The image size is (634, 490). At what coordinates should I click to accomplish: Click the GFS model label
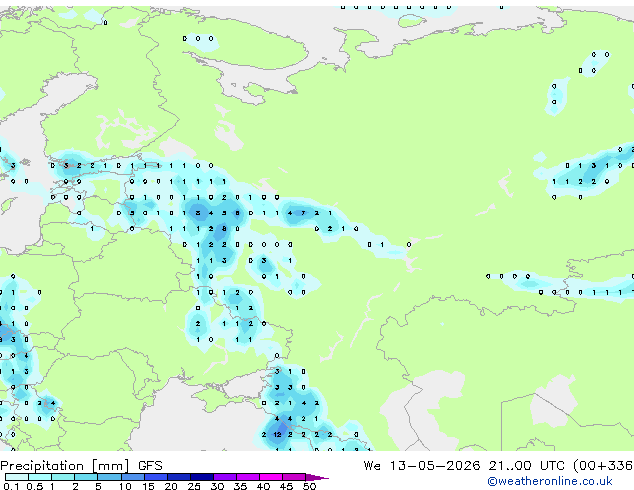pyautogui.click(x=150, y=466)
